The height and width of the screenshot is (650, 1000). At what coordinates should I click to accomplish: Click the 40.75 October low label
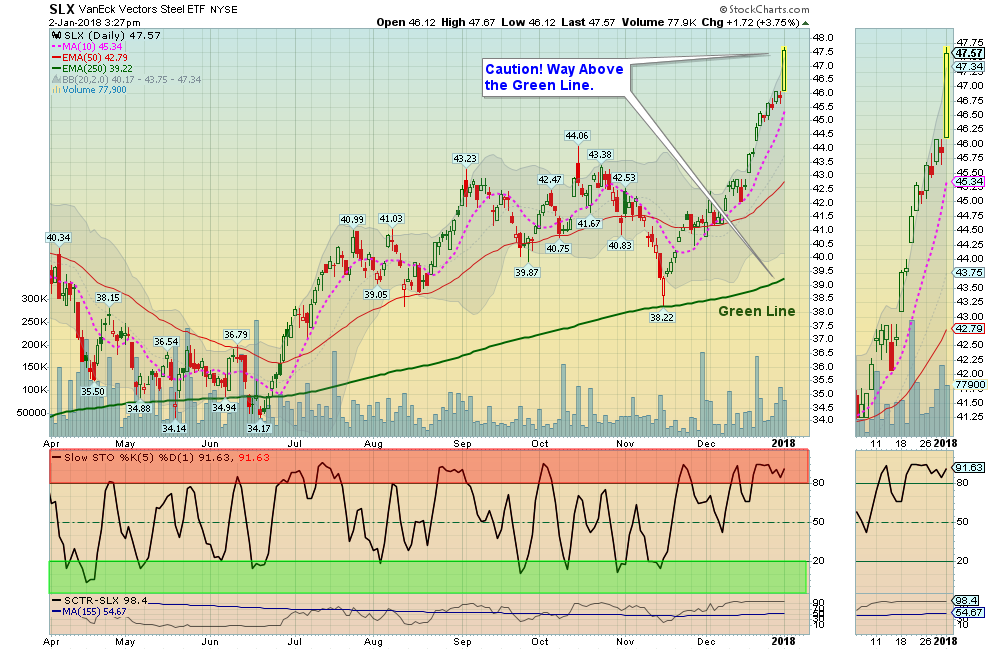coord(558,248)
